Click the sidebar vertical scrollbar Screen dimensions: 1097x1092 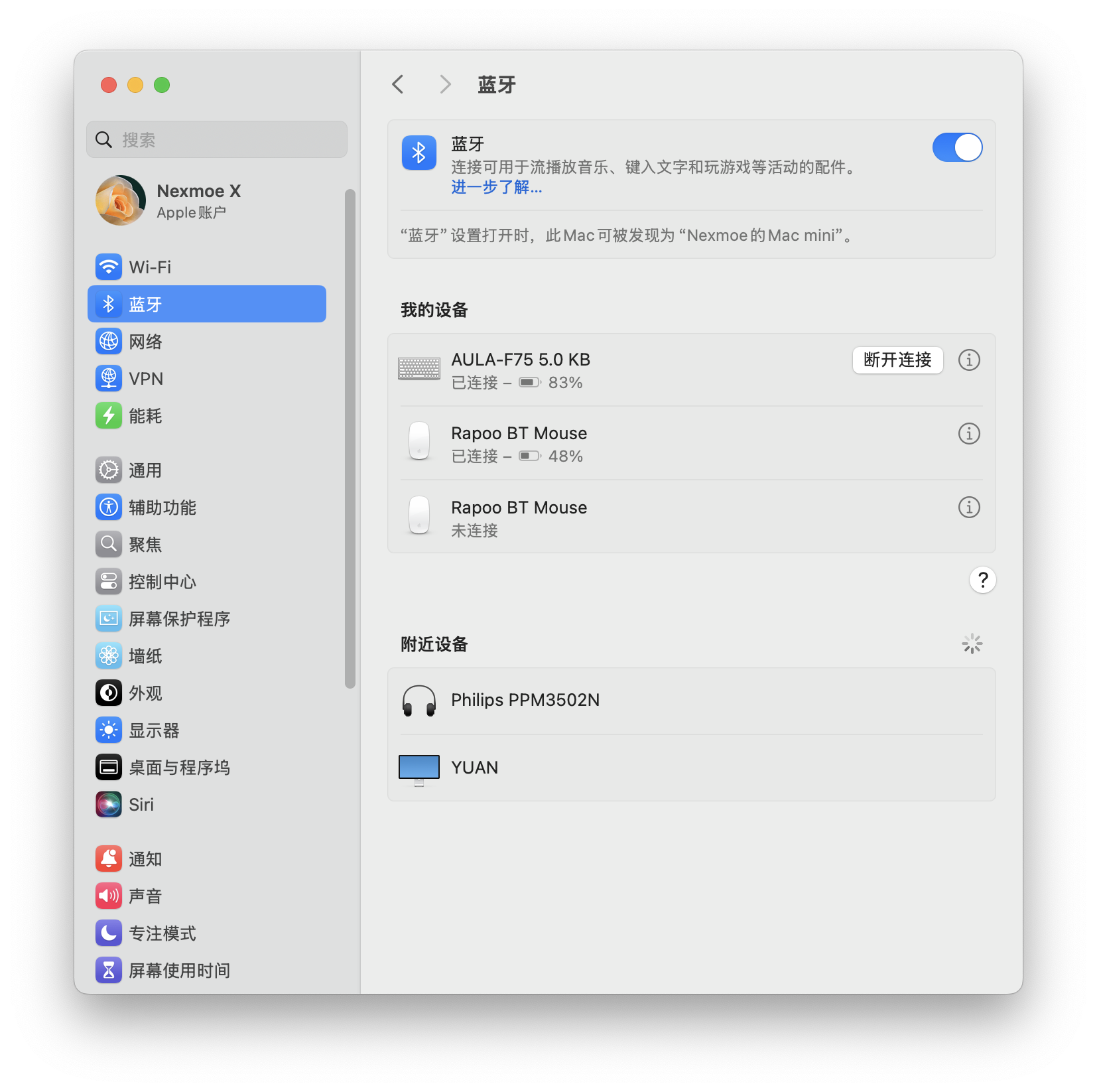click(x=350, y=439)
